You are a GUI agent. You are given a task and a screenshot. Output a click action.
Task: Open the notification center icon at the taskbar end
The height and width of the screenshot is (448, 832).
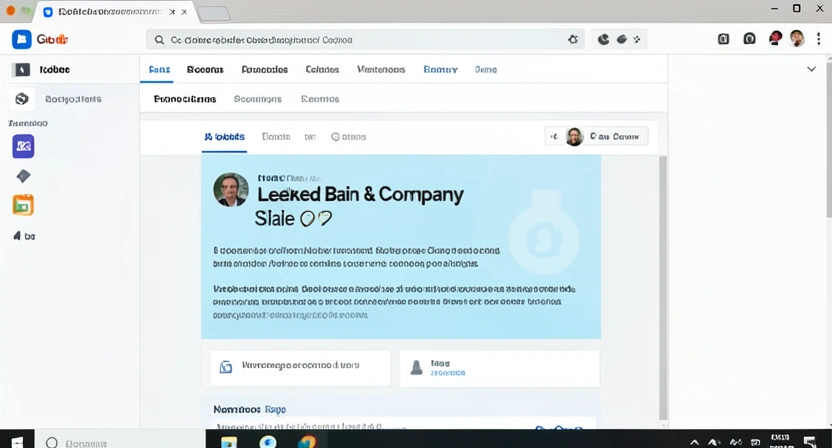pos(810,442)
